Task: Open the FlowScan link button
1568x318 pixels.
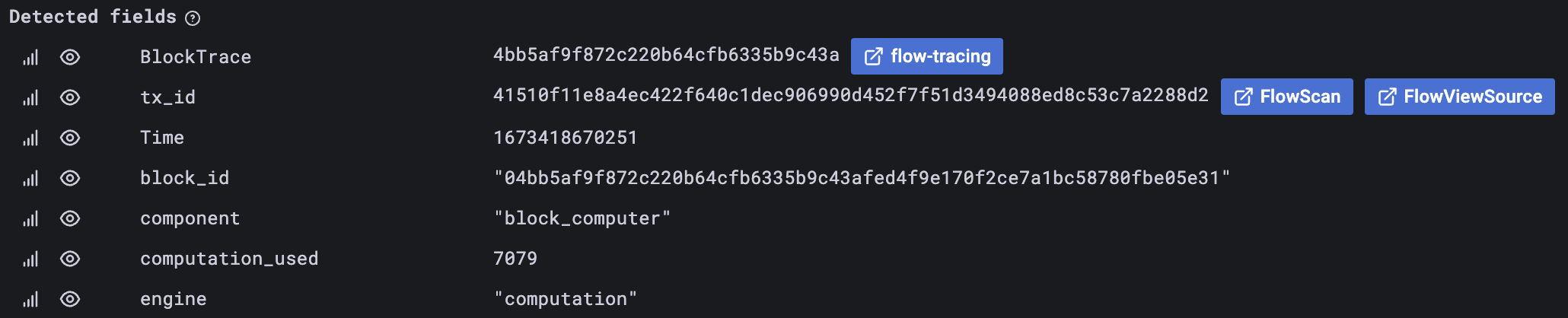Action: pos(1286,97)
